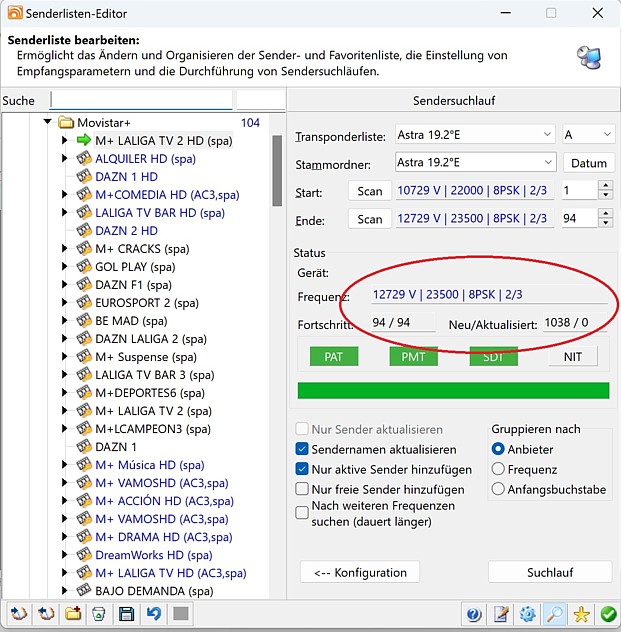Focus the Suche search input field
This screenshot has height=632, width=621.
pos(141,100)
